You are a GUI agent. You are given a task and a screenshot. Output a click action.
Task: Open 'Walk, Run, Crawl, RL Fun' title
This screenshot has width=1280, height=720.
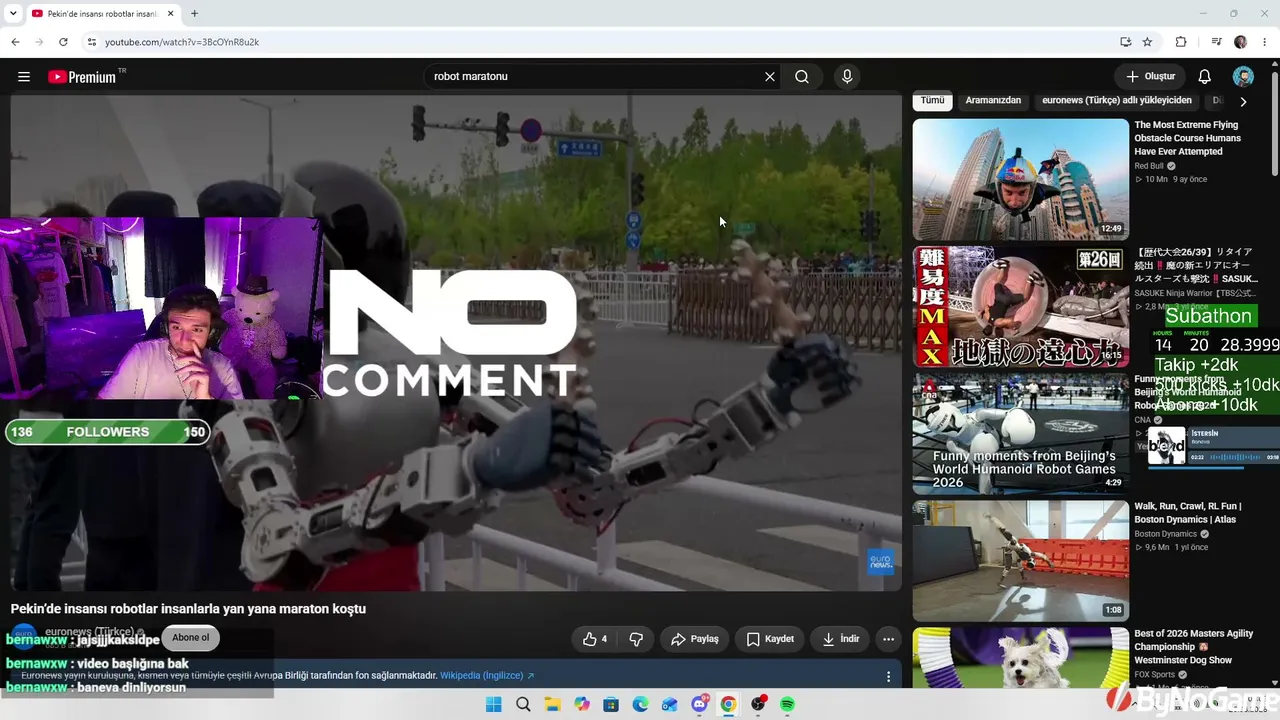tap(1188, 513)
